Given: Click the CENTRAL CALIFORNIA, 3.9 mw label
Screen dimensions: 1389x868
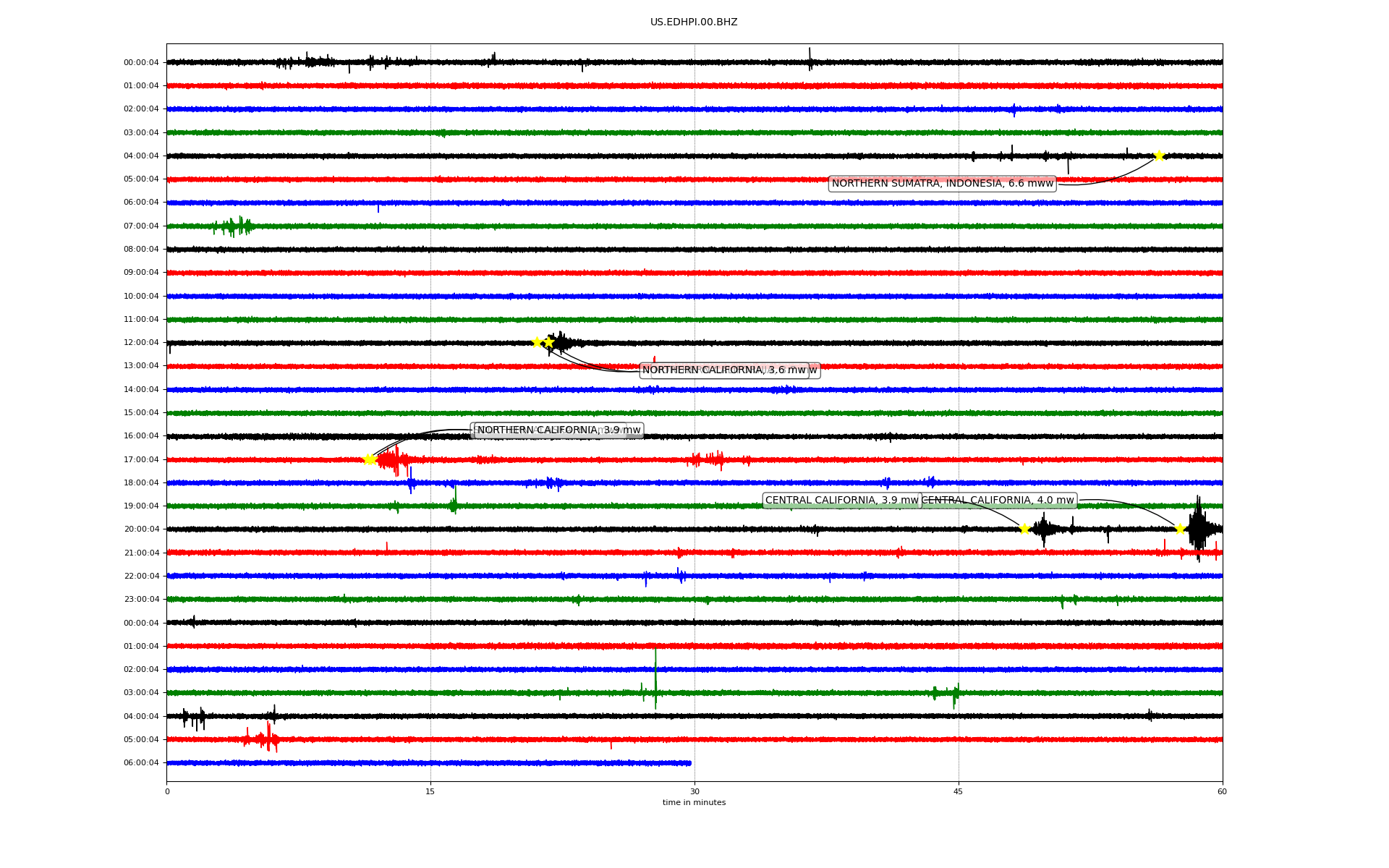Looking at the screenshot, I should pos(841,501).
